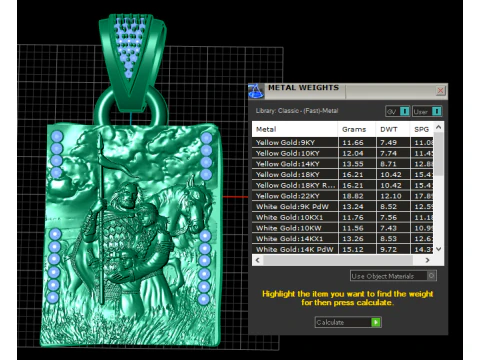The image size is (480, 360).
Task: Select the White Gold:14K PdW row
Action: click(x=343, y=249)
